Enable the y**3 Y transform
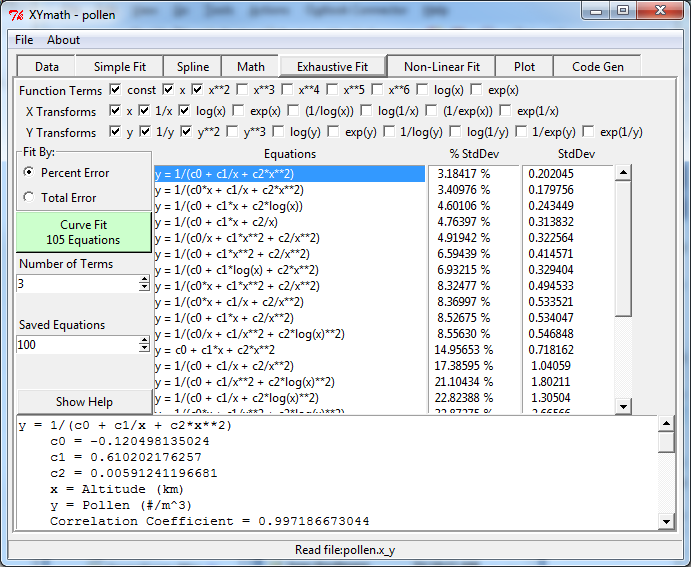 233,132
